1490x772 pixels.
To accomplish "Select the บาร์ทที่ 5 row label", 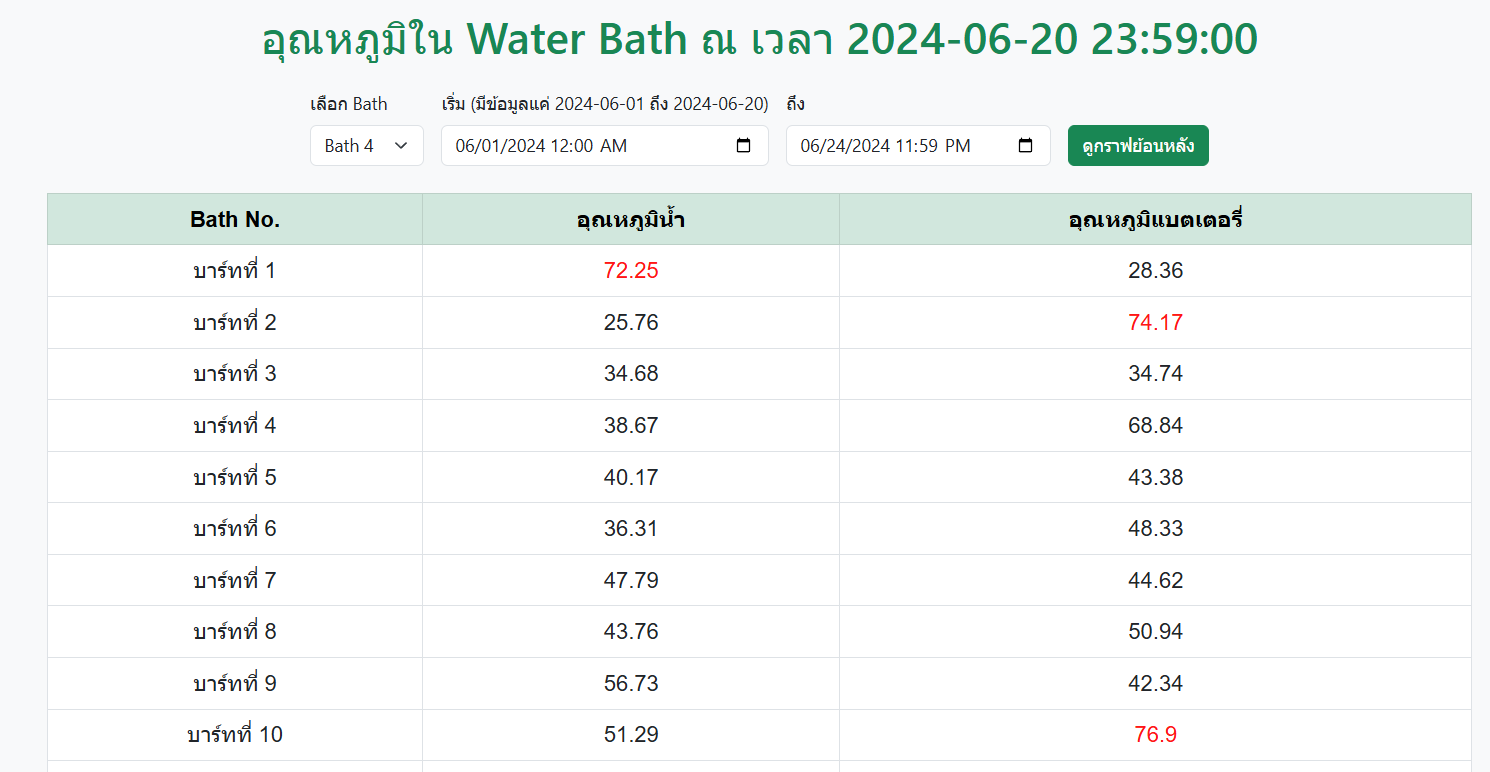I will click(235, 478).
